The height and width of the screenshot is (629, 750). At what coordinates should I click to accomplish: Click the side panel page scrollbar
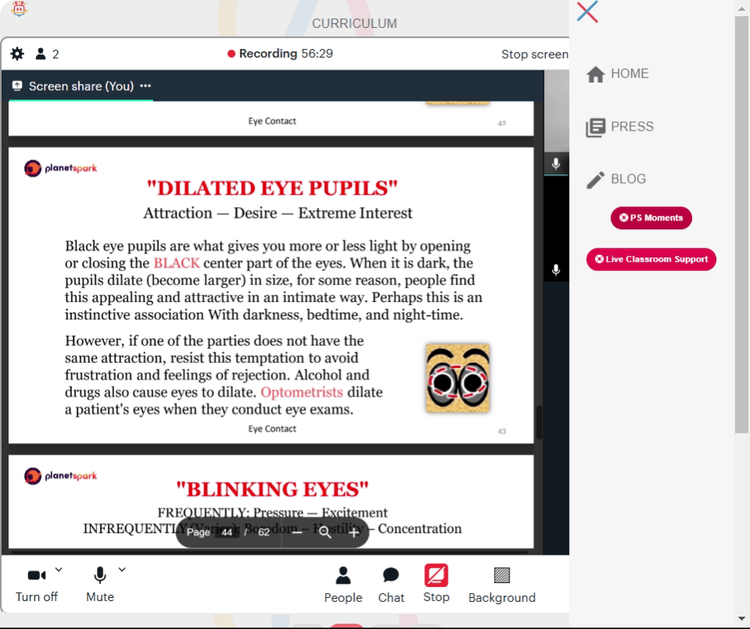[x=742, y=225]
